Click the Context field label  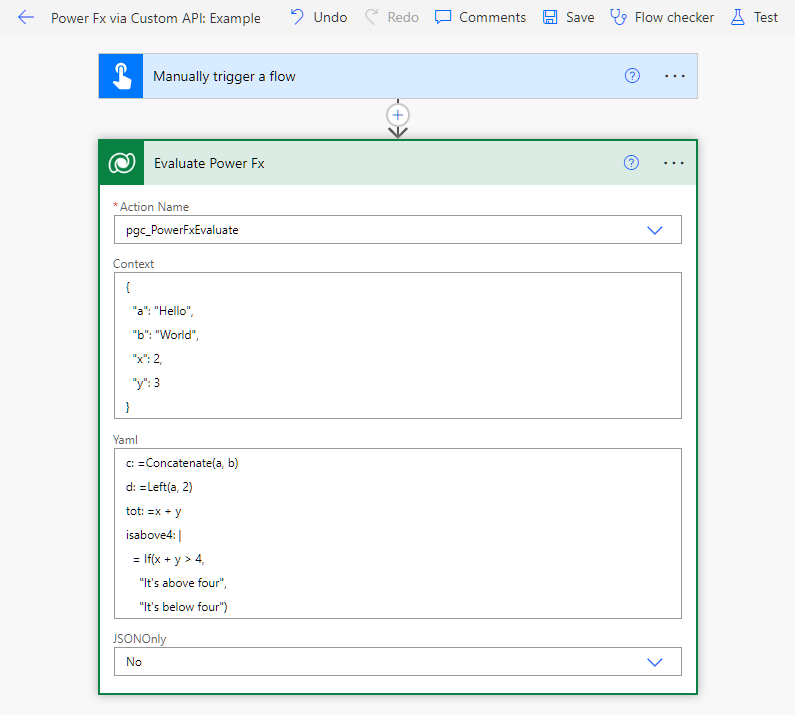click(133, 264)
